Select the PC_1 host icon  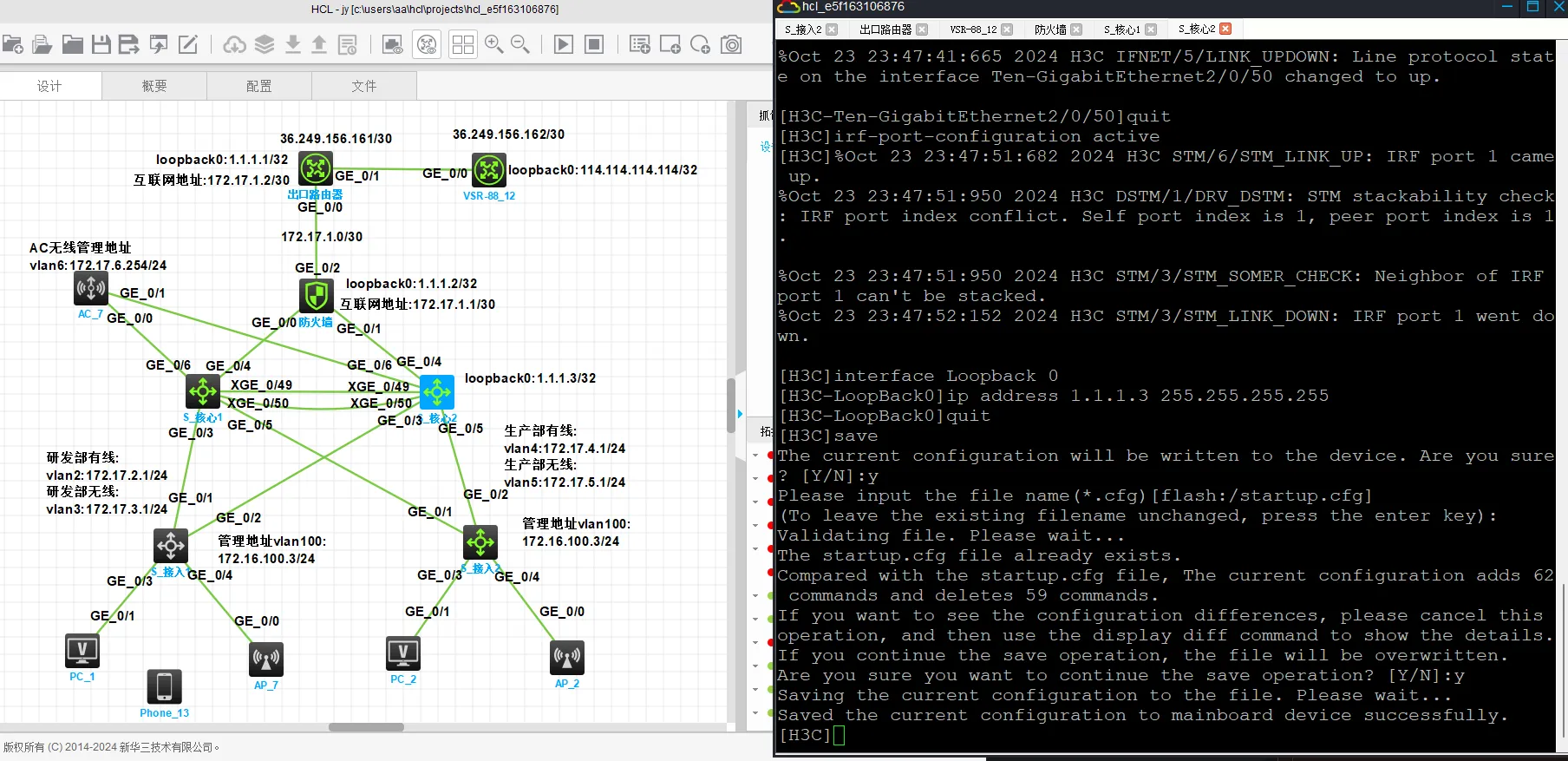pyautogui.click(x=82, y=650)
